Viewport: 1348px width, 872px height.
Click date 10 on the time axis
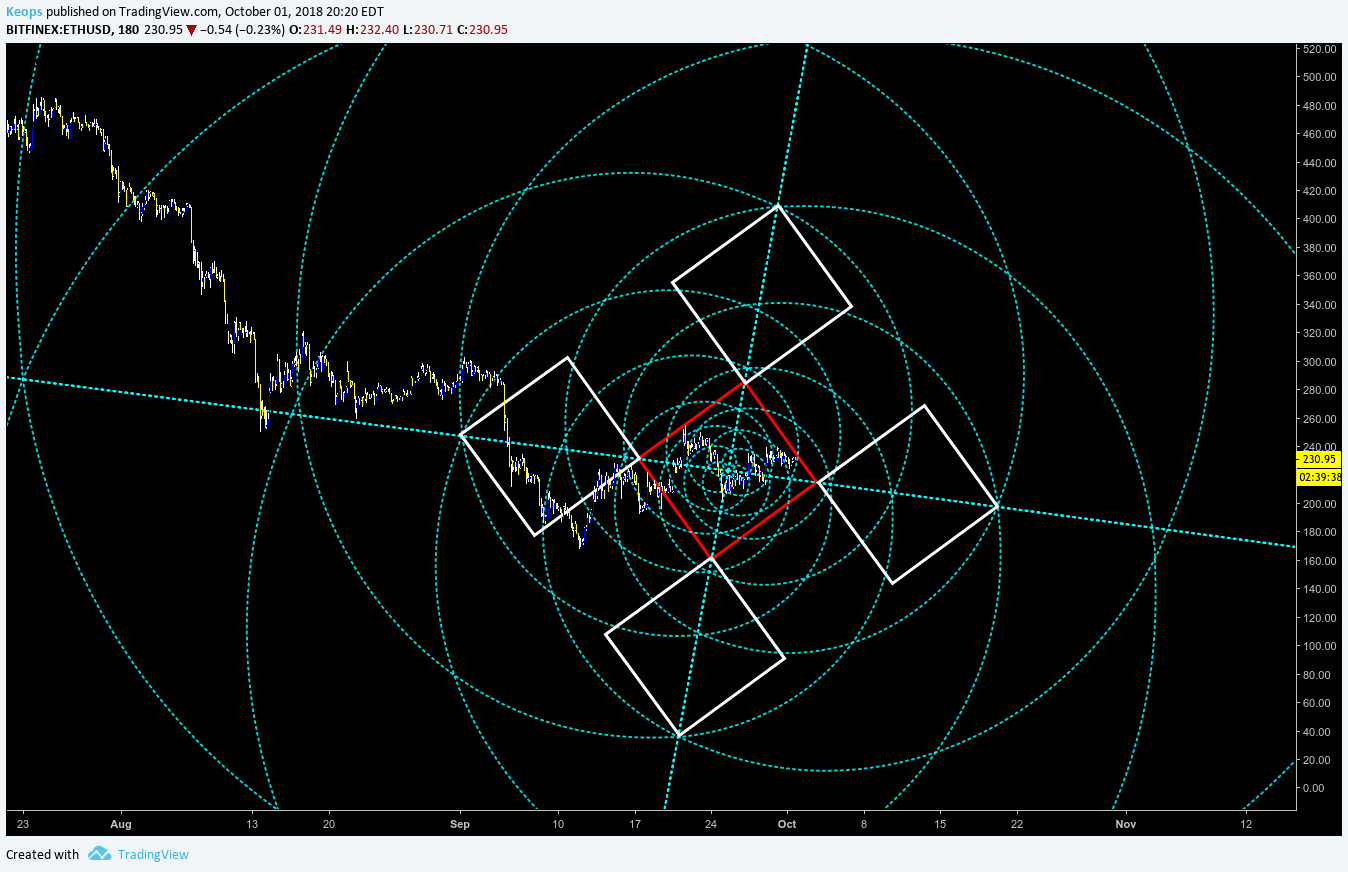coord(558,825)
